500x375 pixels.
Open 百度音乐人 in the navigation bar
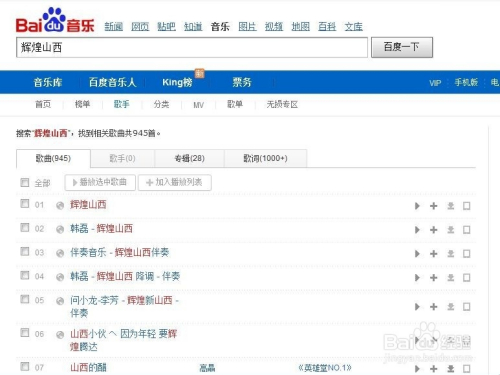pos(112,82)
